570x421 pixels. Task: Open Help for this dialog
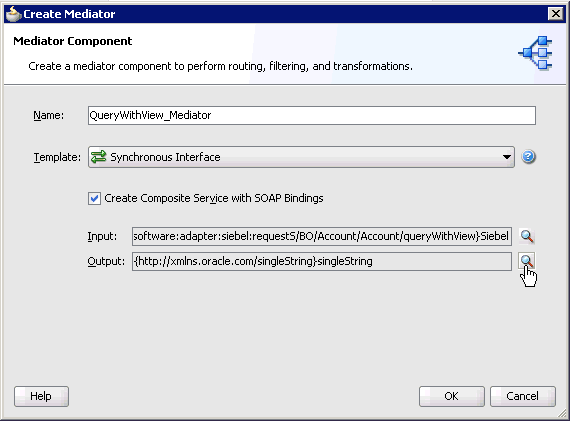[x=41, y=396]
